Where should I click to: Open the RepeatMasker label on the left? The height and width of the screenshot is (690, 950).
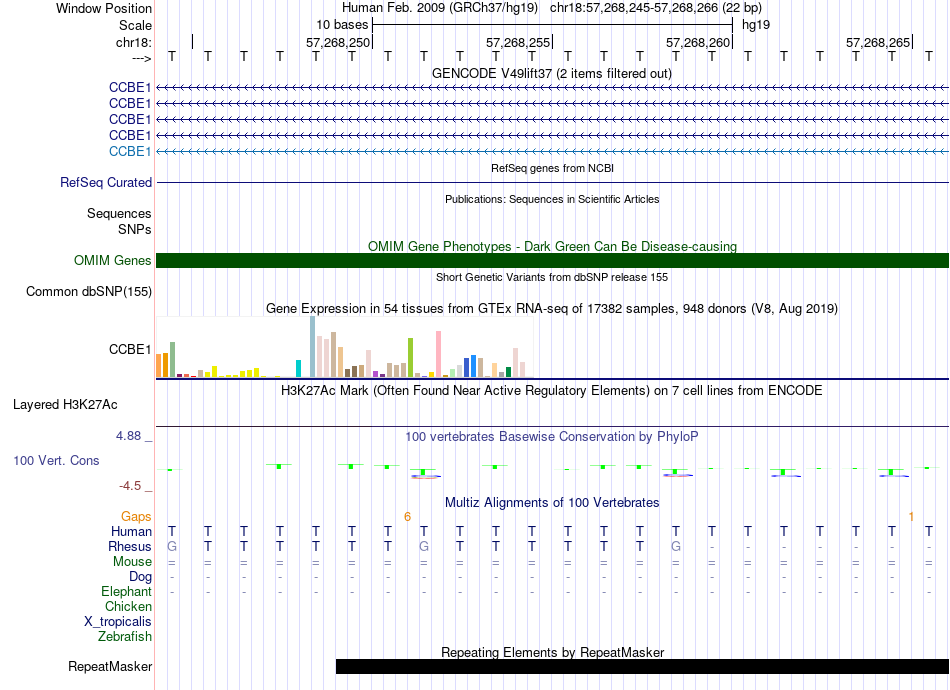coord(110,666)
